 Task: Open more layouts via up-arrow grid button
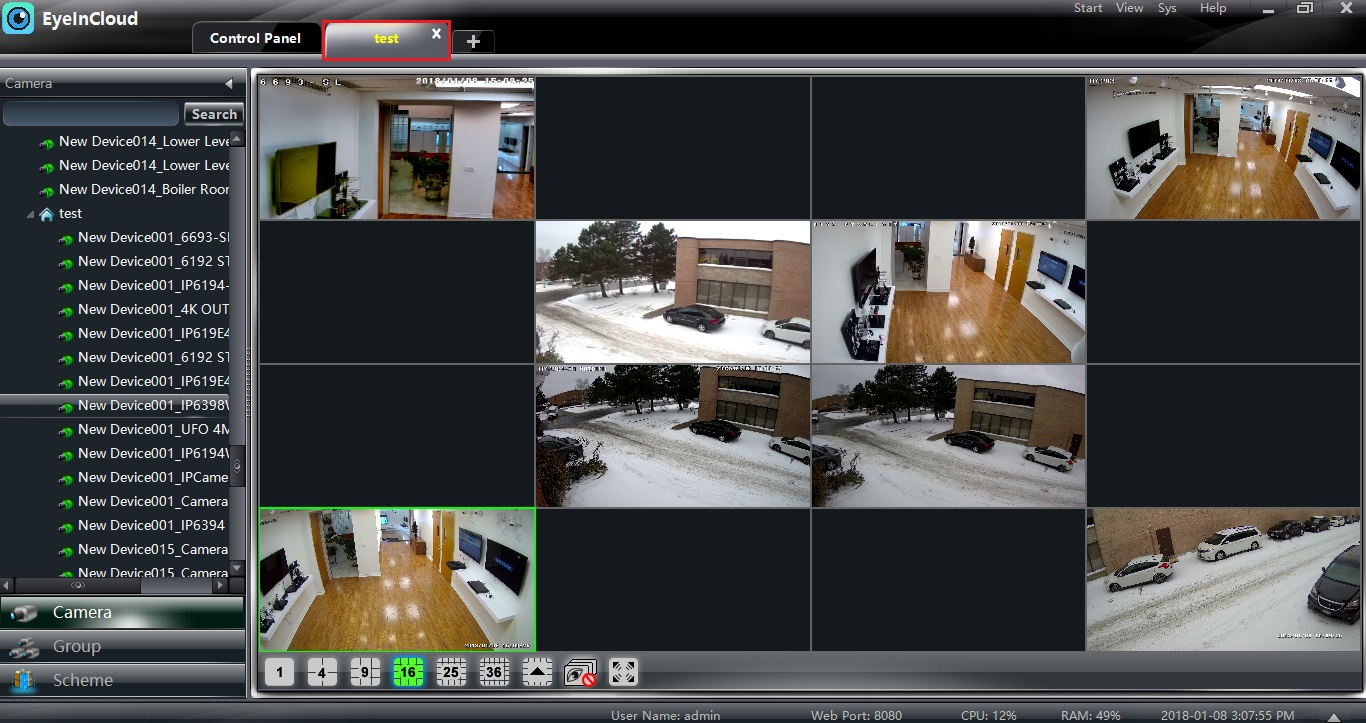[x=537, y=673]
